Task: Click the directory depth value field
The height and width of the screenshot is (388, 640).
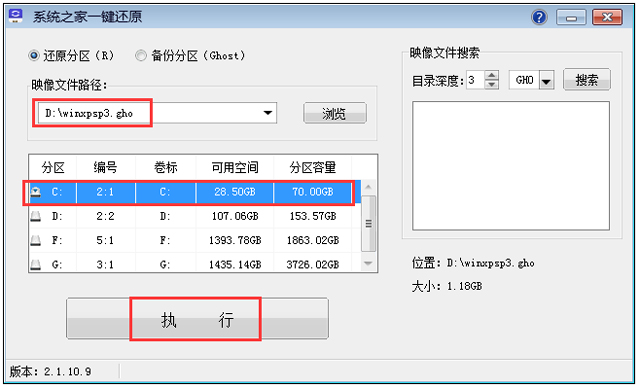Action: 476,80
